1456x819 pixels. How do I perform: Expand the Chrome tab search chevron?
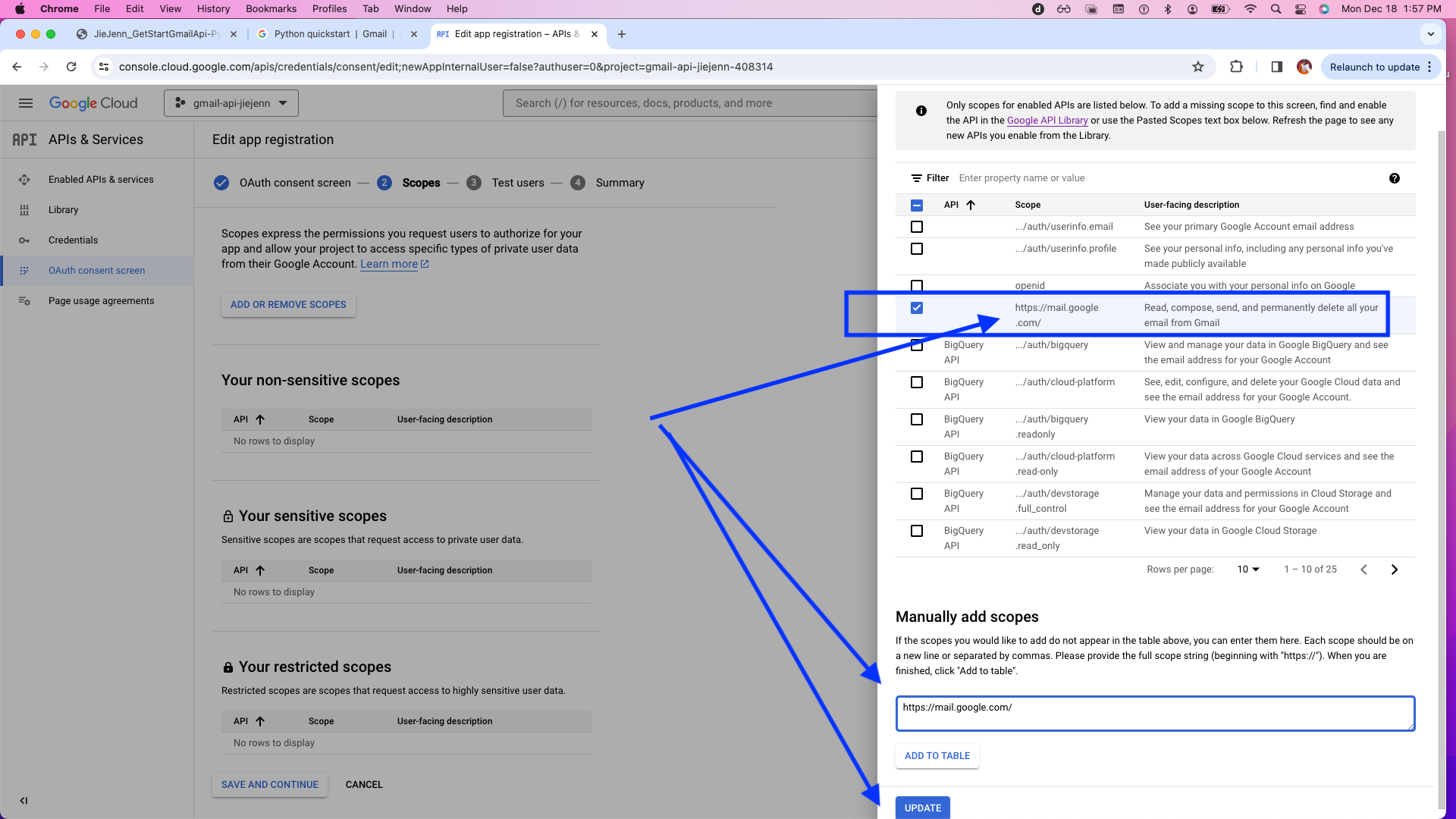point(1431,34)
